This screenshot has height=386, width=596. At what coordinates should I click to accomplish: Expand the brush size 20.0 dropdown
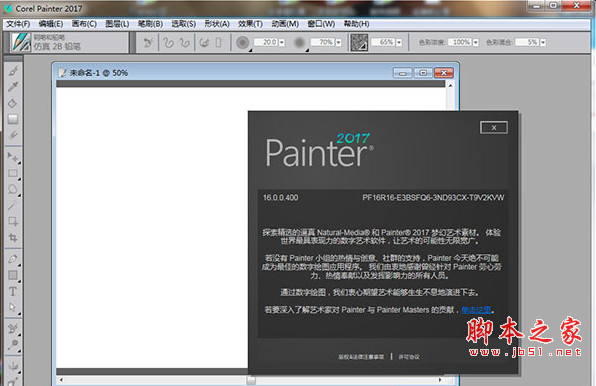click(282, 43)
